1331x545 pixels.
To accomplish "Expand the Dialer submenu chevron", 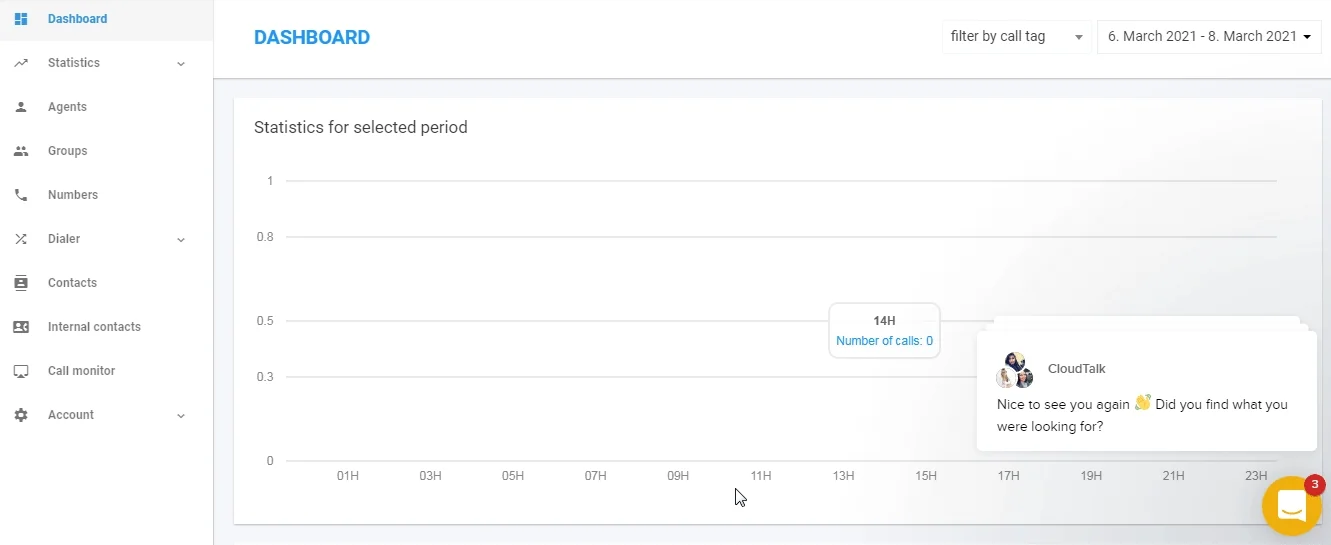I will click(x=181, y=240).
